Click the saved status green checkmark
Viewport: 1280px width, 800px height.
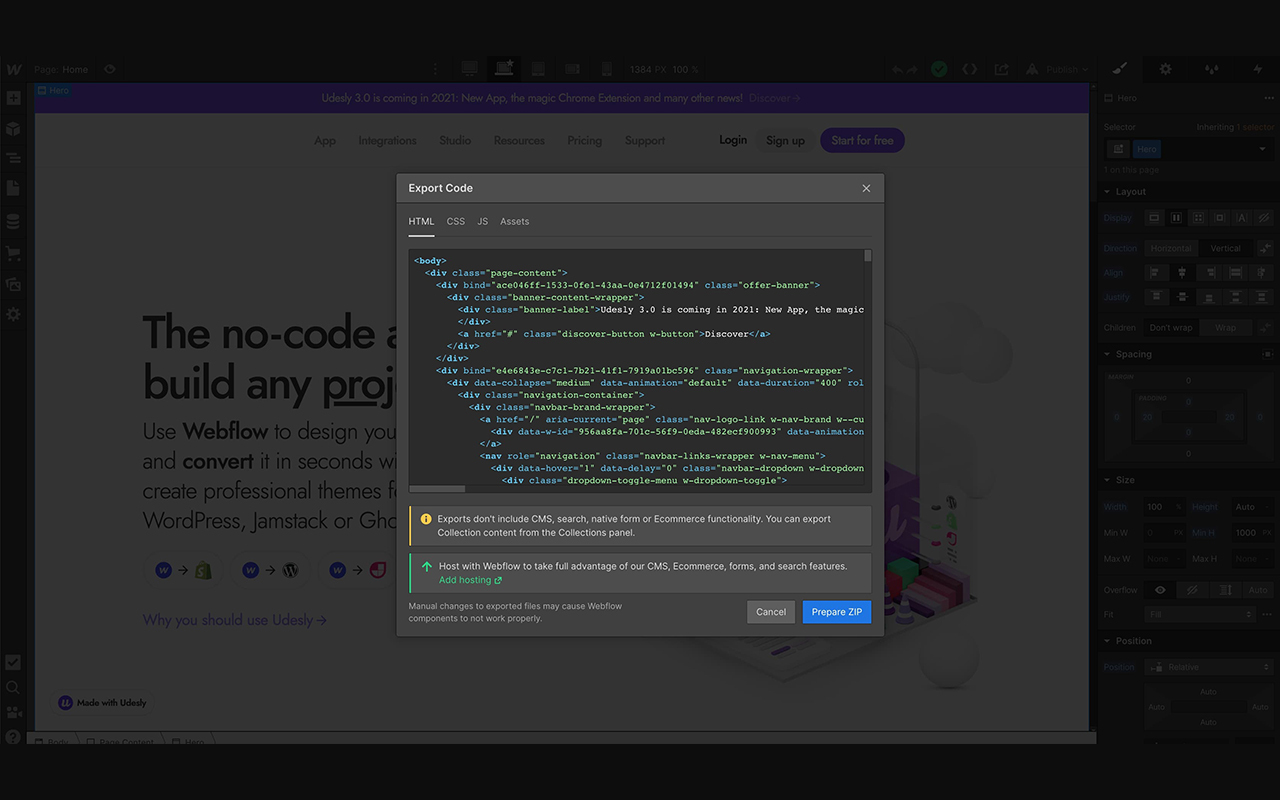click(938, 69)
